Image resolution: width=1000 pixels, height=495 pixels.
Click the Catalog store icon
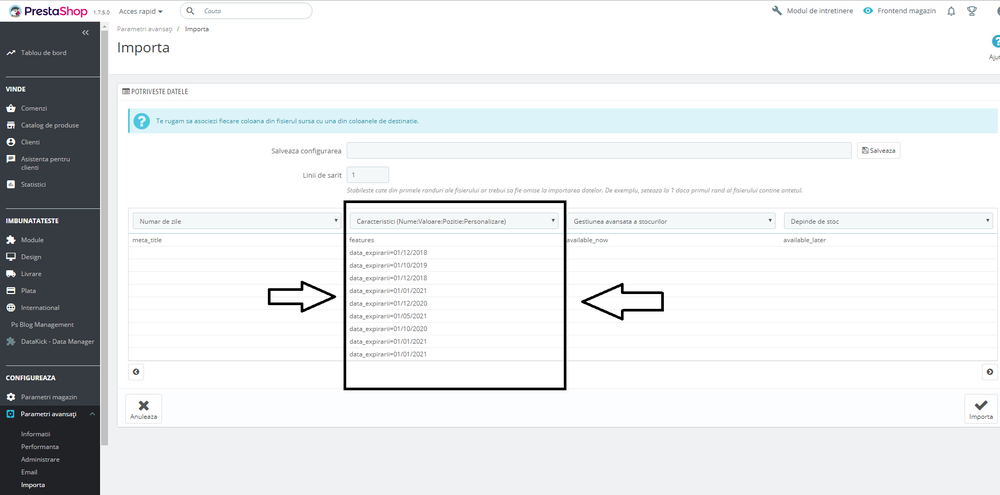pos(10,125)
